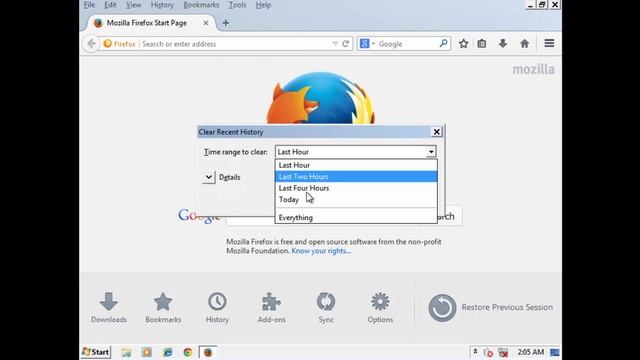Open a new tab with plus button
This screenshot has height=360, width=640.
(x=225, y=23)
